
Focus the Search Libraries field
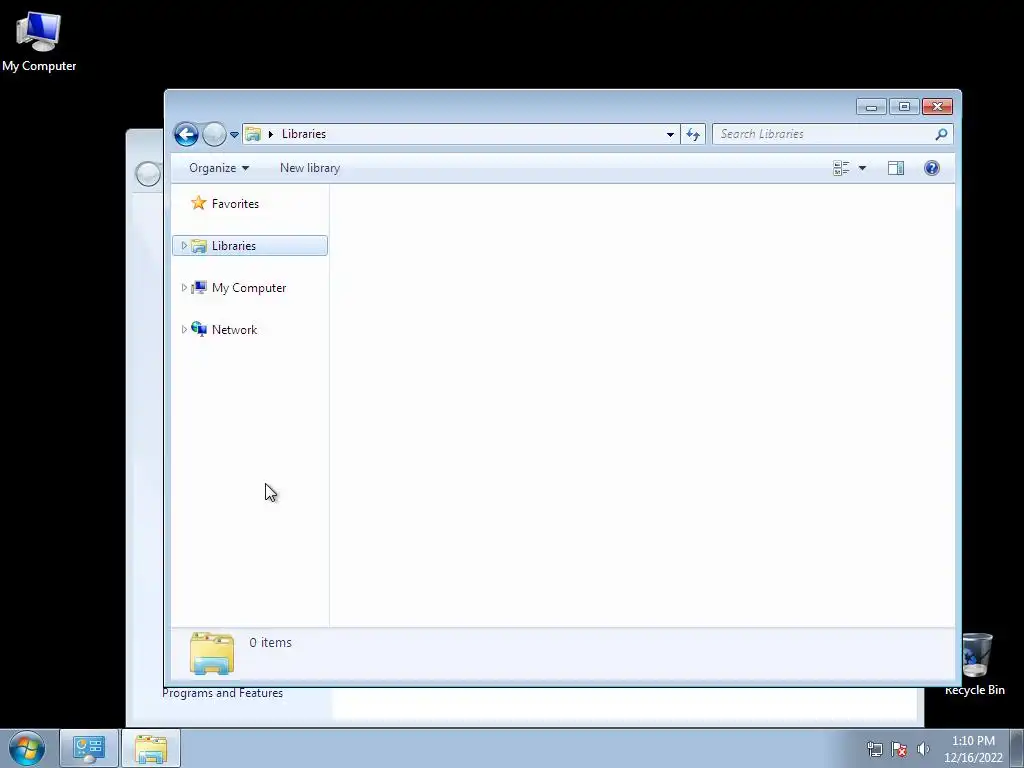coord(833,134)
